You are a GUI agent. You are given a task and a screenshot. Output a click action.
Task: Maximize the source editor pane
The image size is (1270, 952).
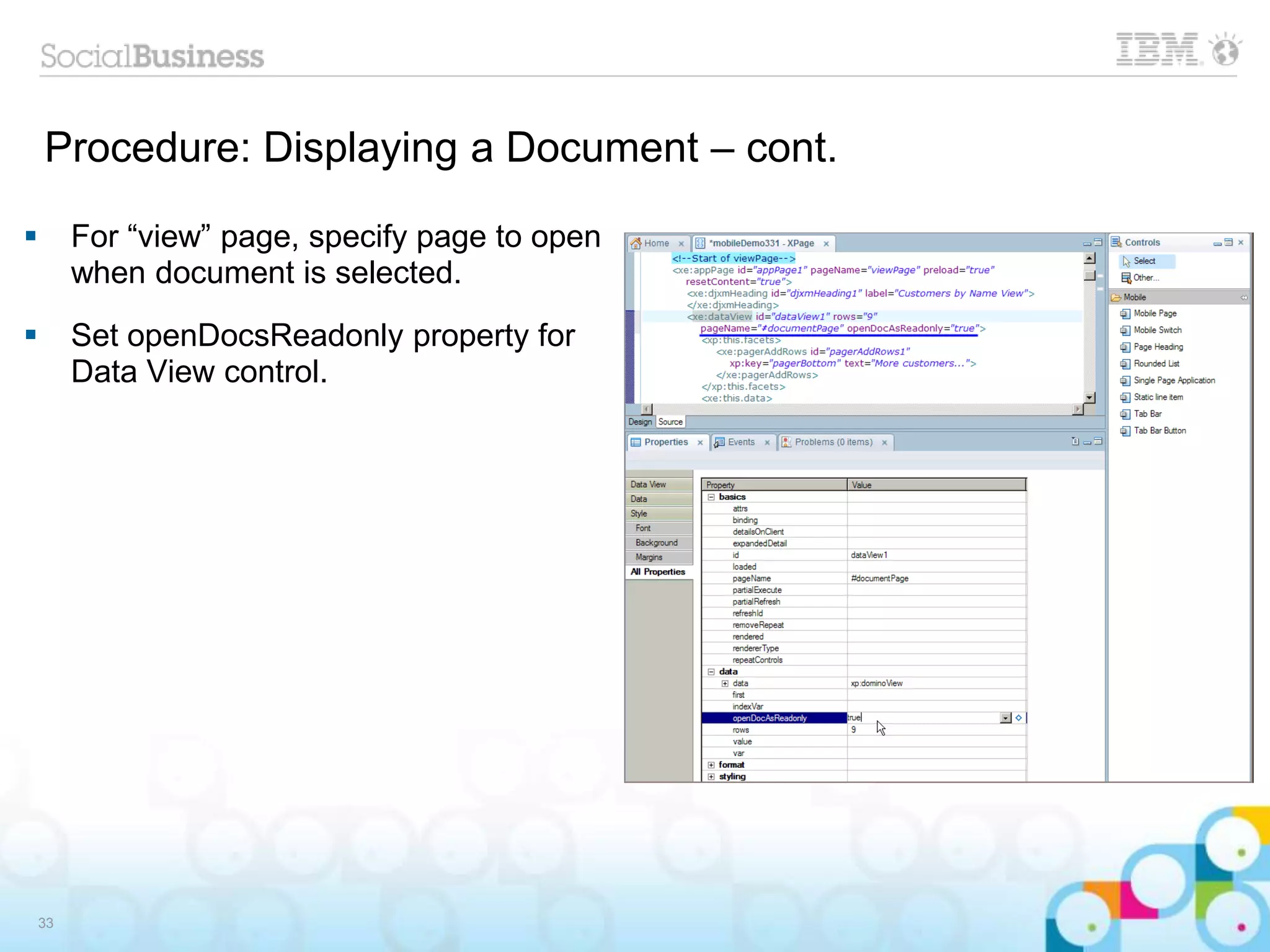pyautogui.click(x=1098, y=242)
